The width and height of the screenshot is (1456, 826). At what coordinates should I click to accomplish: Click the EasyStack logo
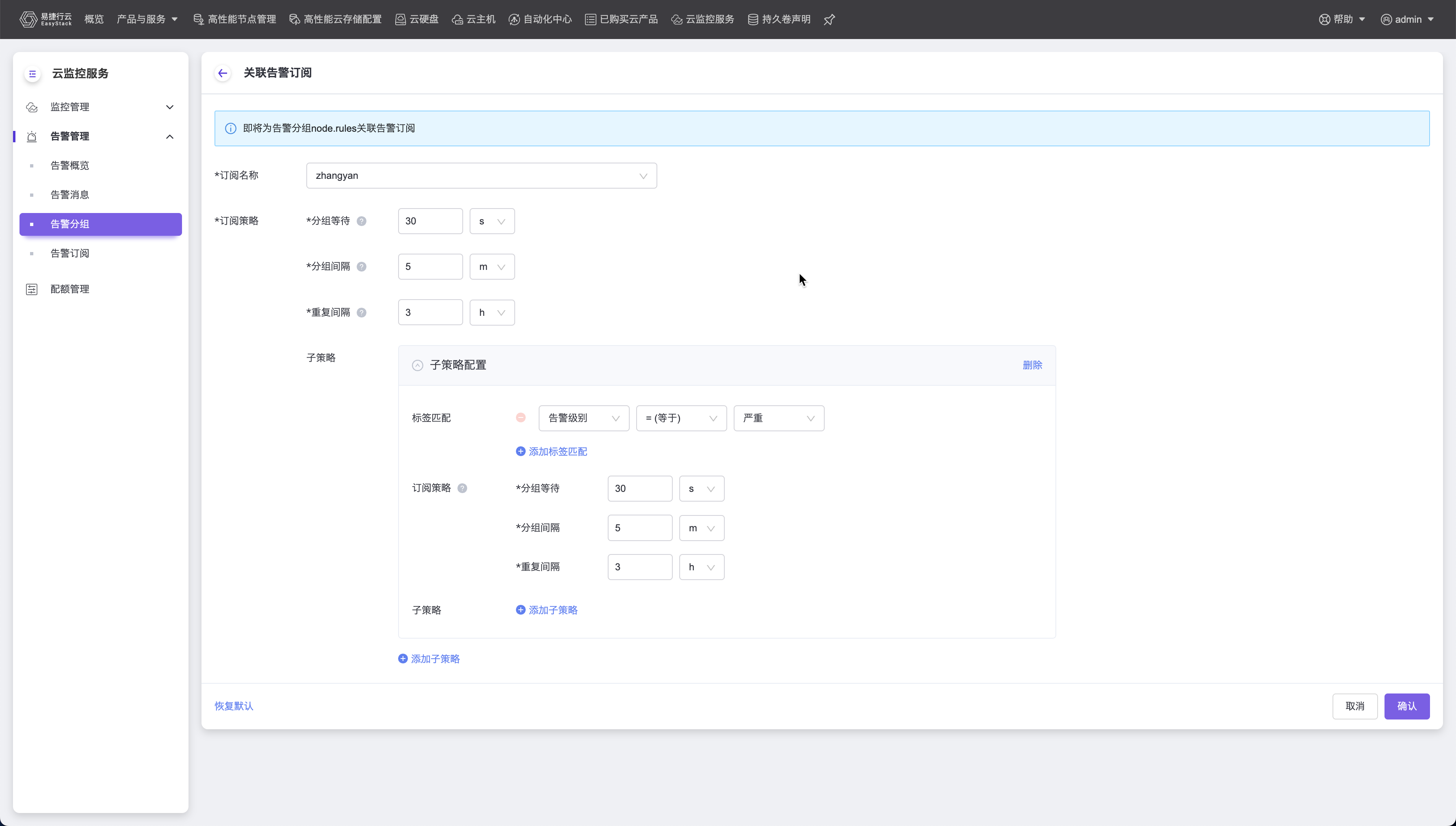pyautogui.click(x=45, y=19)
